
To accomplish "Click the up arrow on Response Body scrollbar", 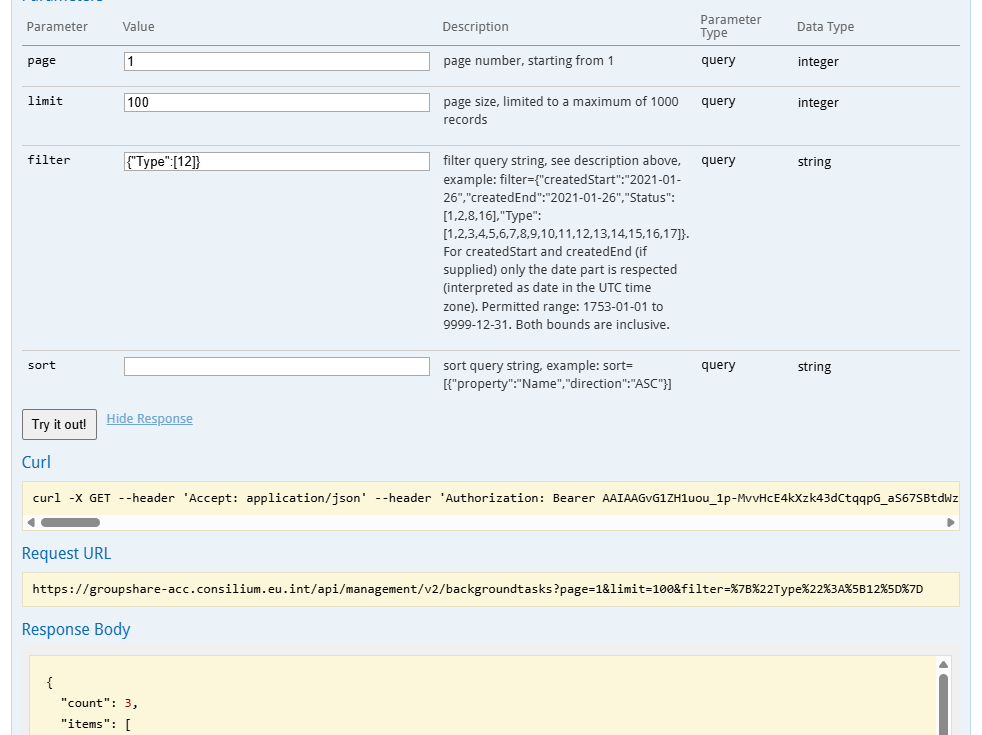I will click(x=944, y=663).
